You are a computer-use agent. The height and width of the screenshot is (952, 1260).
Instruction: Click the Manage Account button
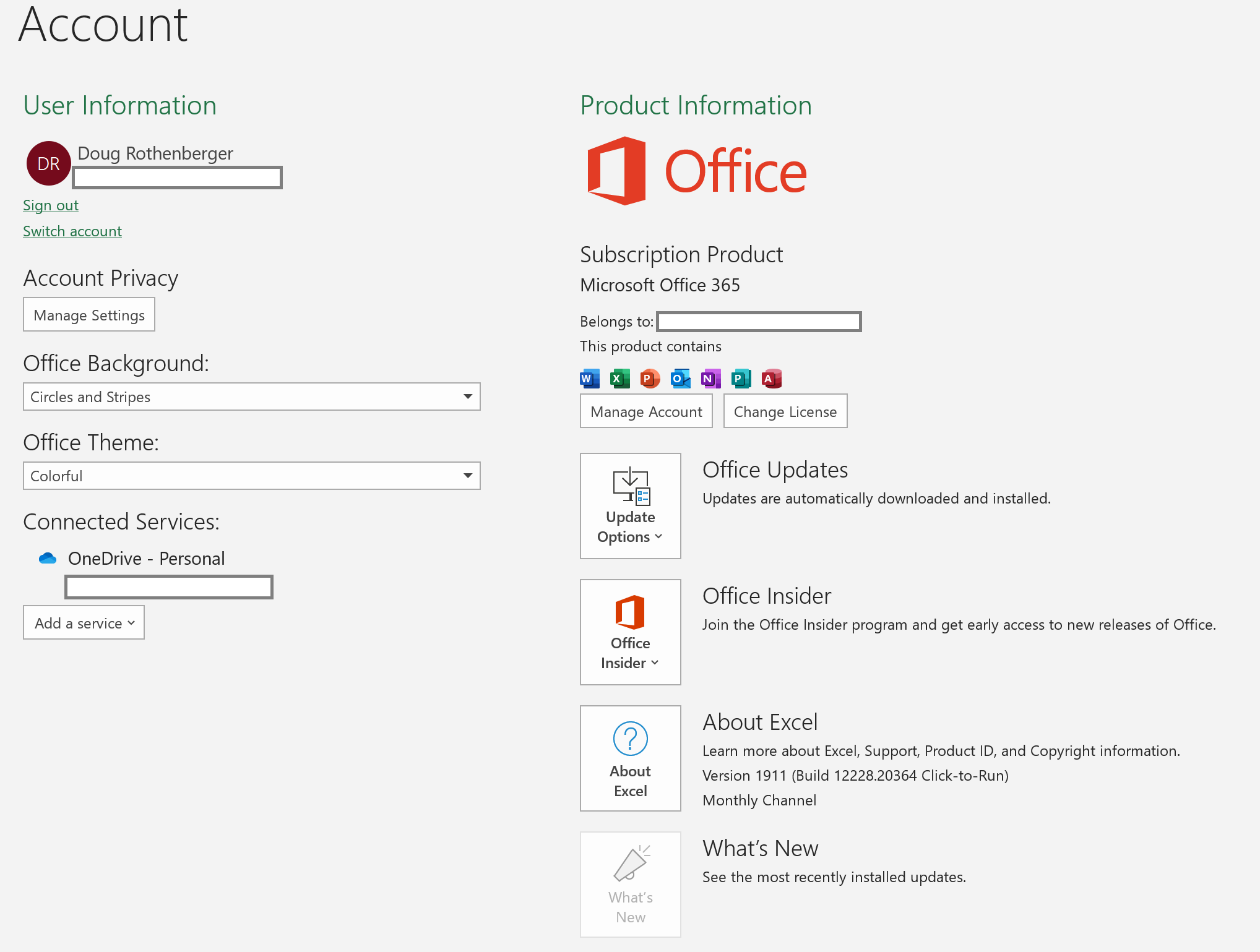646,411
